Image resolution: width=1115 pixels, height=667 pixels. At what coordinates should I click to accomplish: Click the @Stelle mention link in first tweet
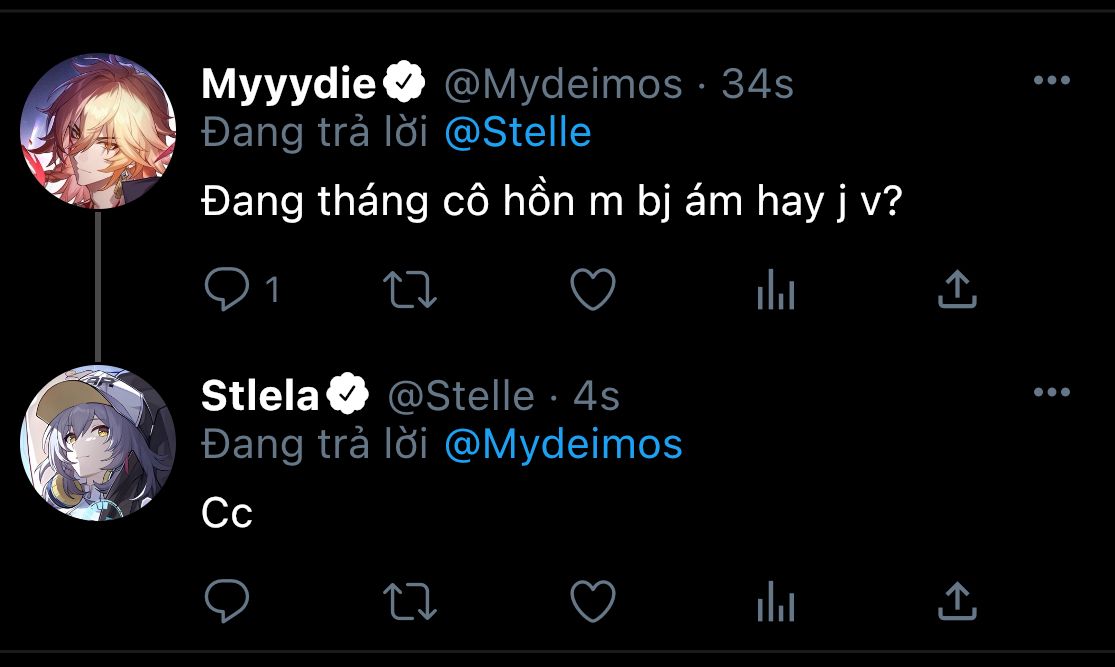point(517,133)
